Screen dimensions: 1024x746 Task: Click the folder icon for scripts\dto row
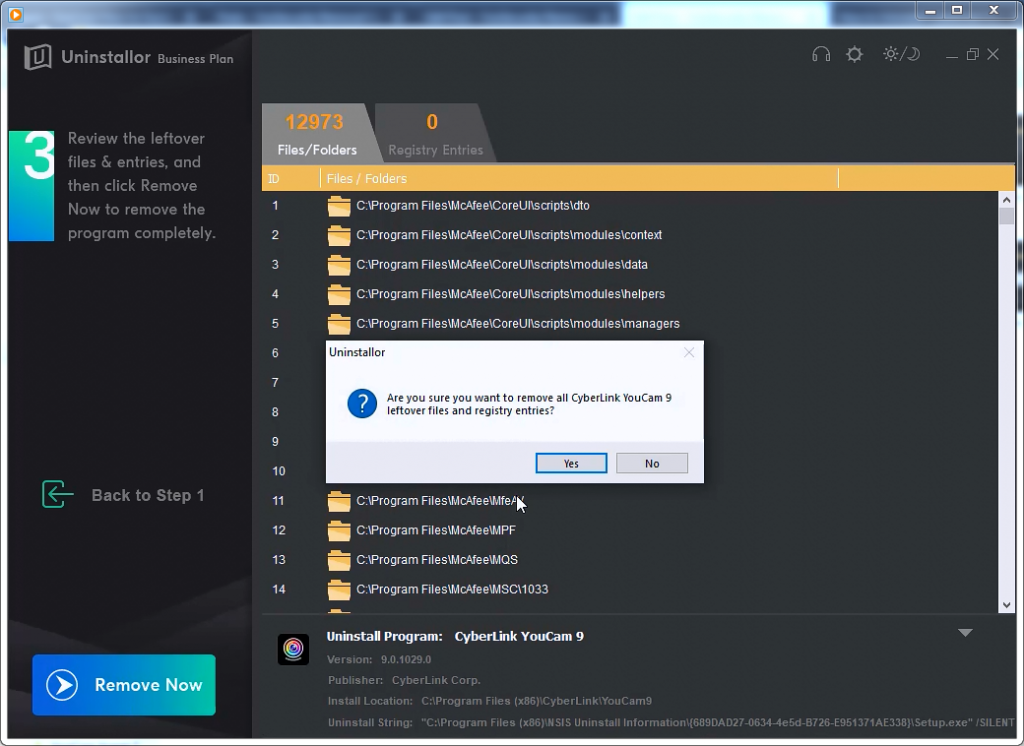point(339,206)
